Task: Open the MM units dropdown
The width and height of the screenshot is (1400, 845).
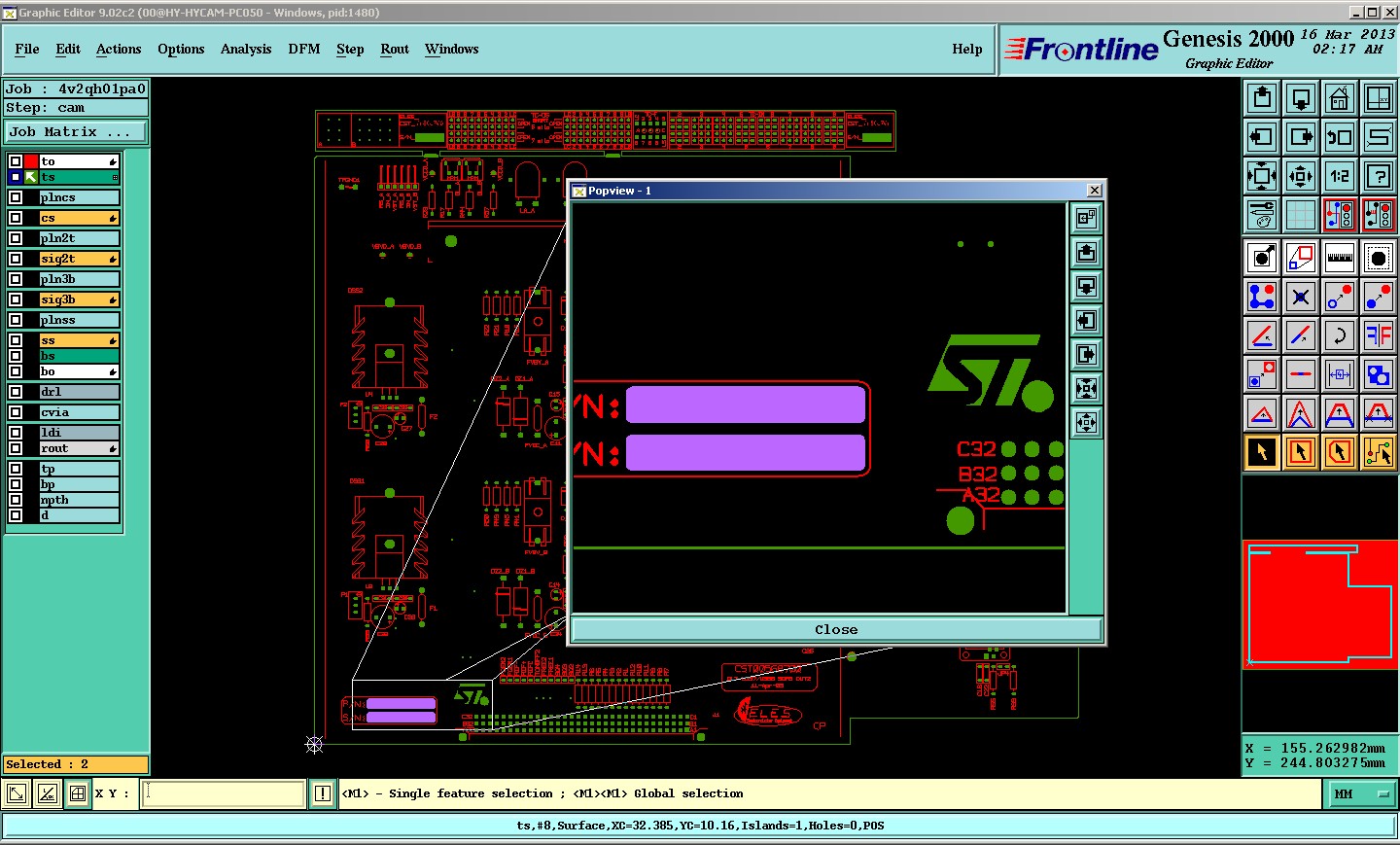Action: pos(1362,794)
